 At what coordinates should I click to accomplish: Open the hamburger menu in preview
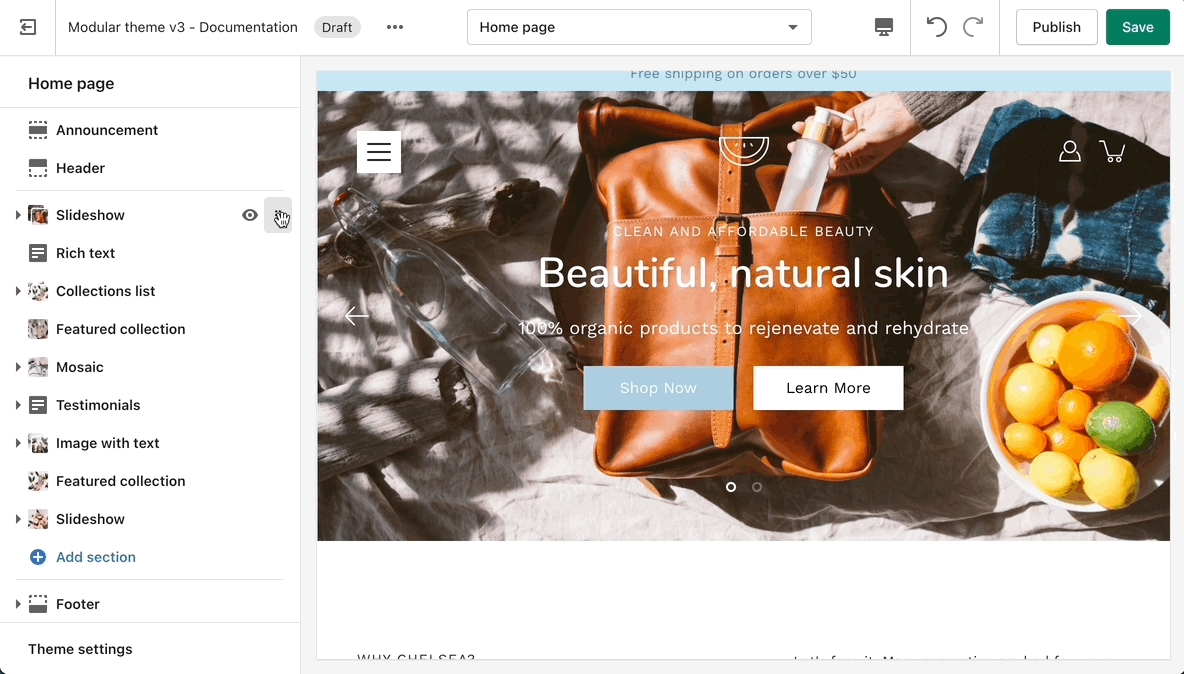point(379,152)
